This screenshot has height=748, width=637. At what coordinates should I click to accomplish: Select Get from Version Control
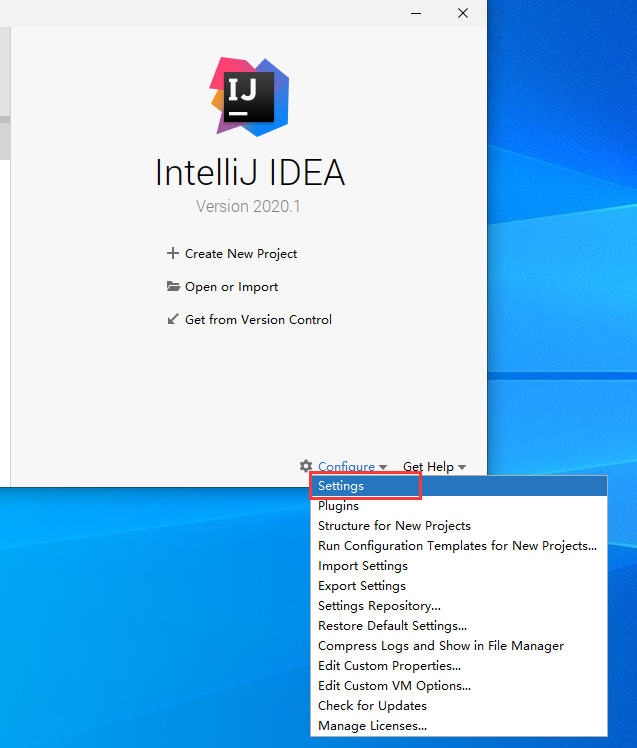[x=258, y=320]
